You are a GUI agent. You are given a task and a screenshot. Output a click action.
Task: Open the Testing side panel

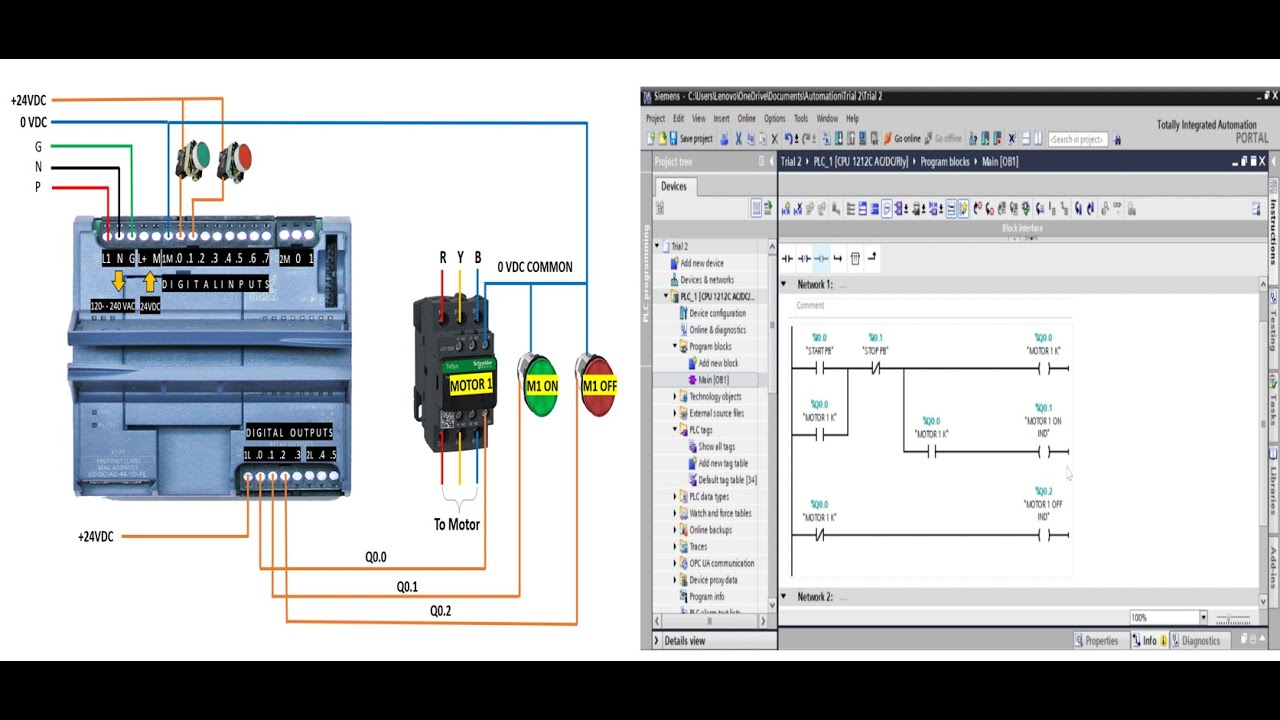pos(1273,330)
